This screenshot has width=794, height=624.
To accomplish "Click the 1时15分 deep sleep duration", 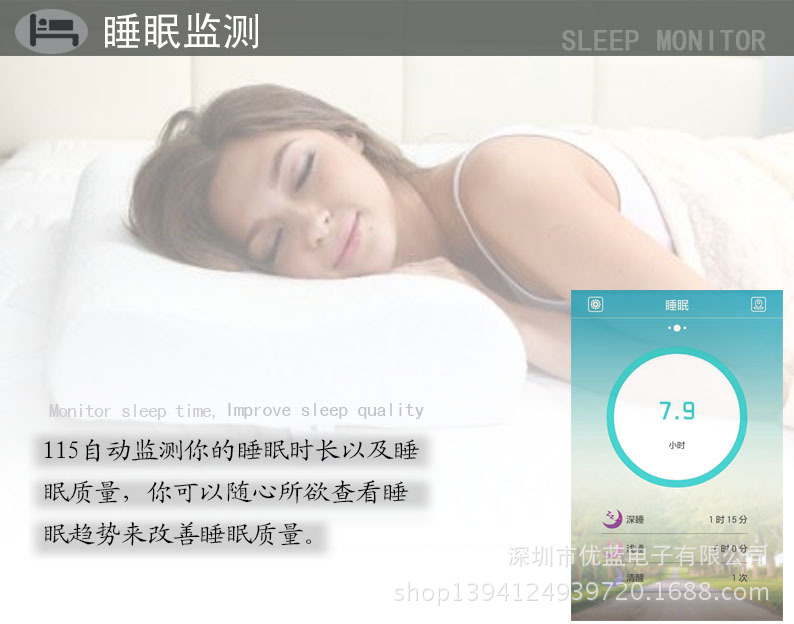I will point(728,519).
